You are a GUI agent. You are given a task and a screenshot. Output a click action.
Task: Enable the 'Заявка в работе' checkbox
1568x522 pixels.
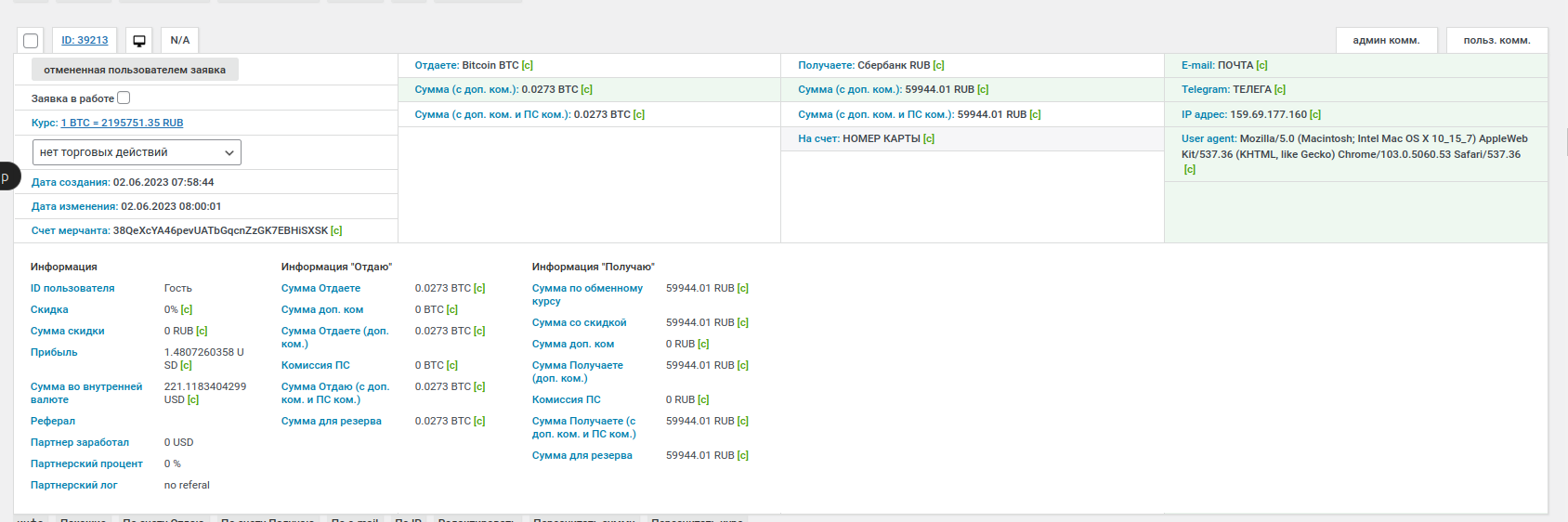[124, 98]
